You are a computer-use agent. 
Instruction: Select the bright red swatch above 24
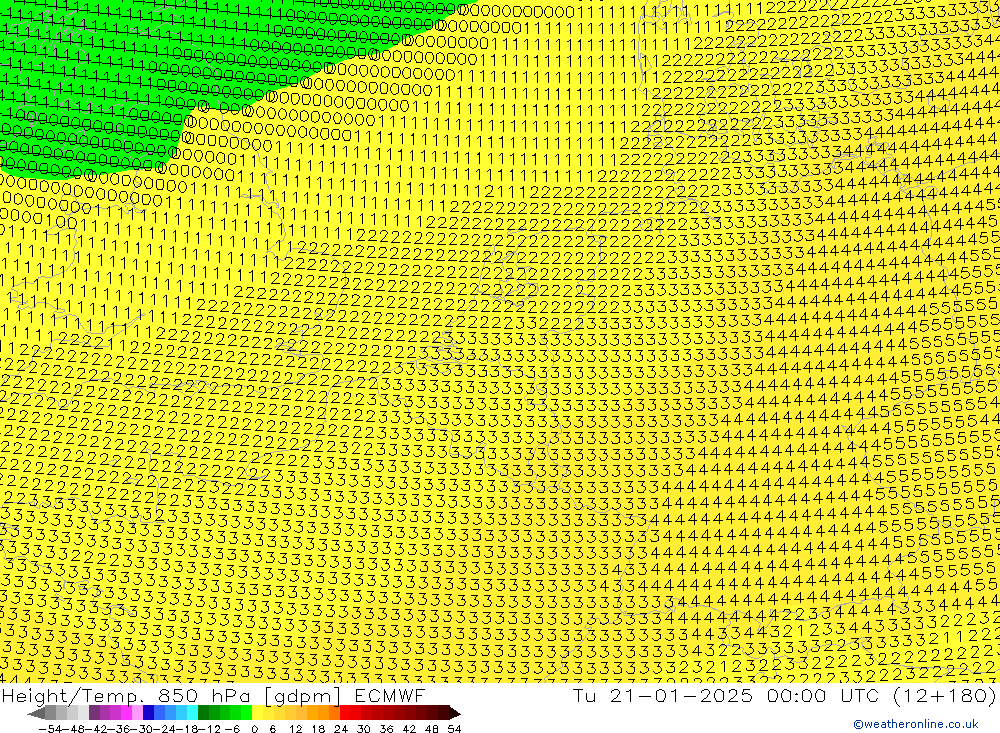[x=345, y=713]
